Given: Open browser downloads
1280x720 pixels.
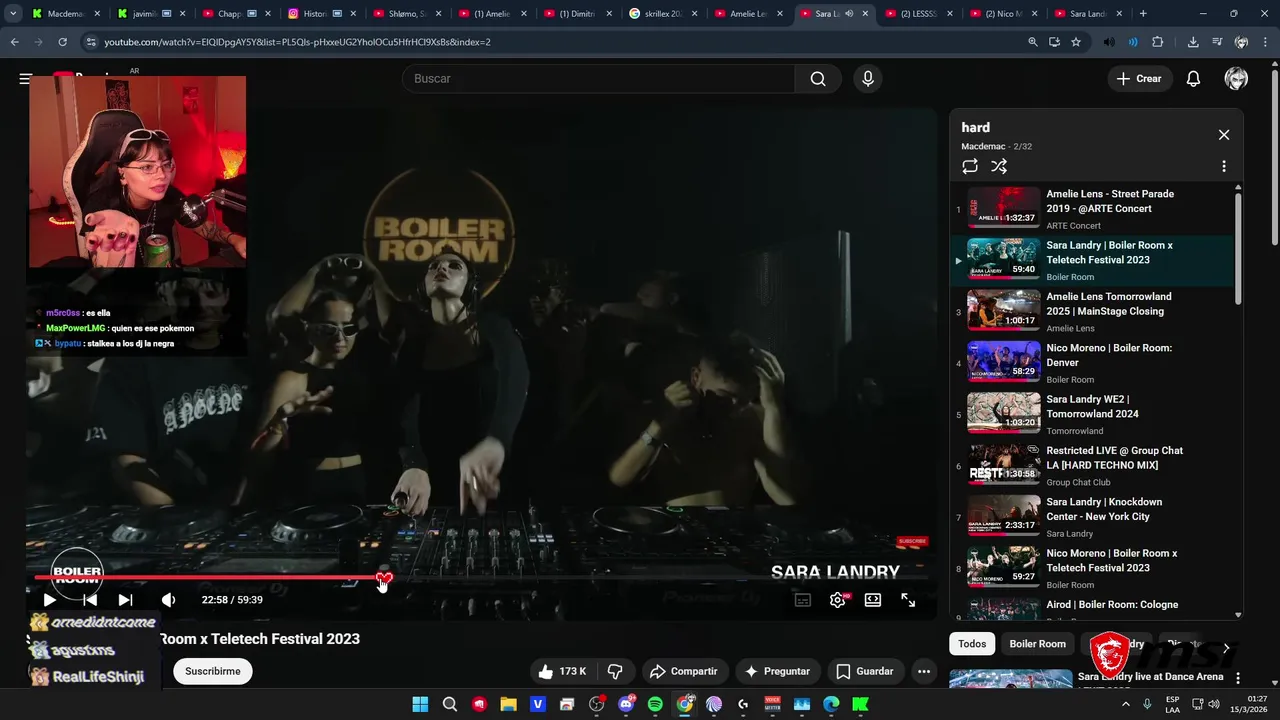Looking at the screenshot, I should (1193, 42).
